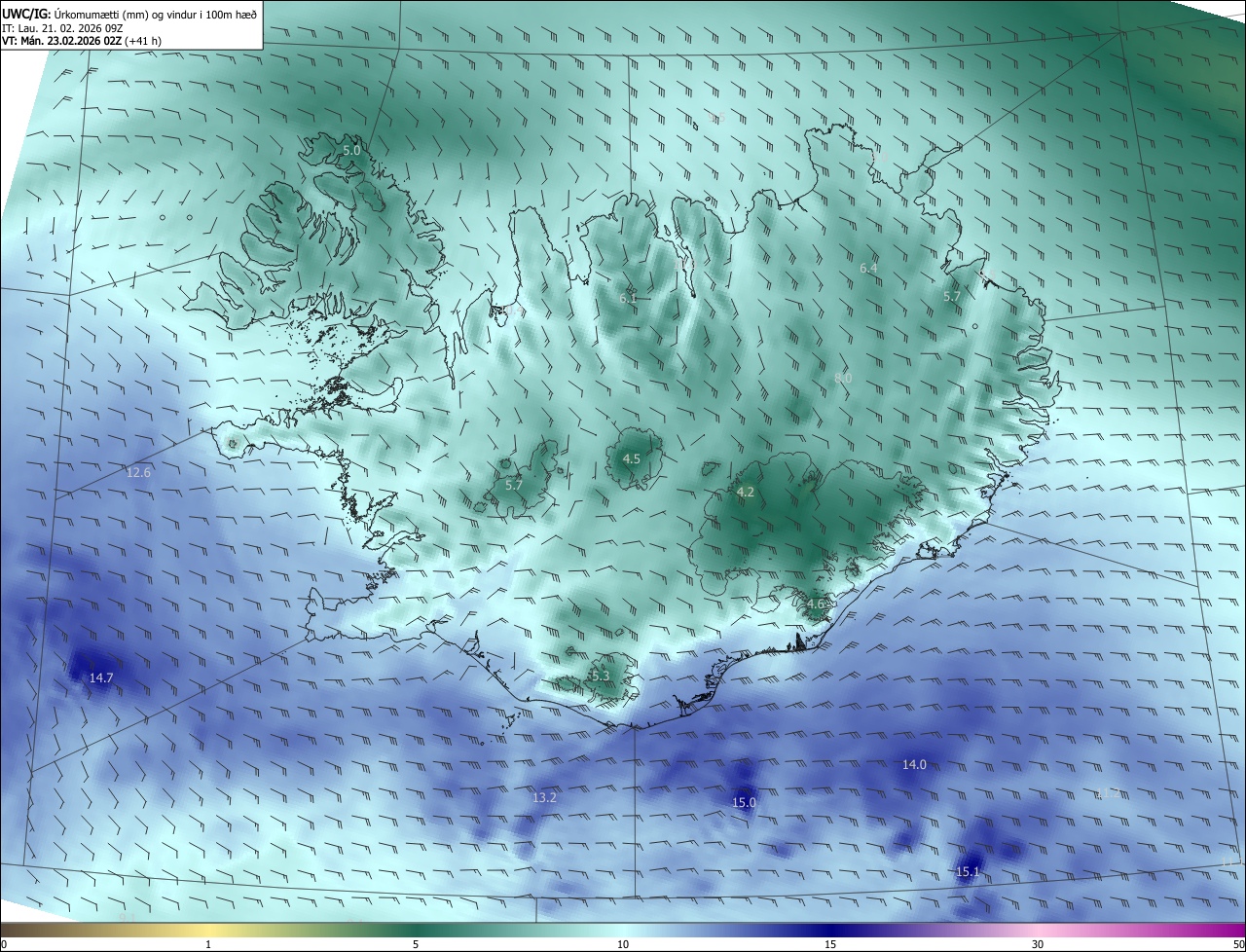Click the '50' tick on the color scale
1246x952 pixels.
(1238, 944)
